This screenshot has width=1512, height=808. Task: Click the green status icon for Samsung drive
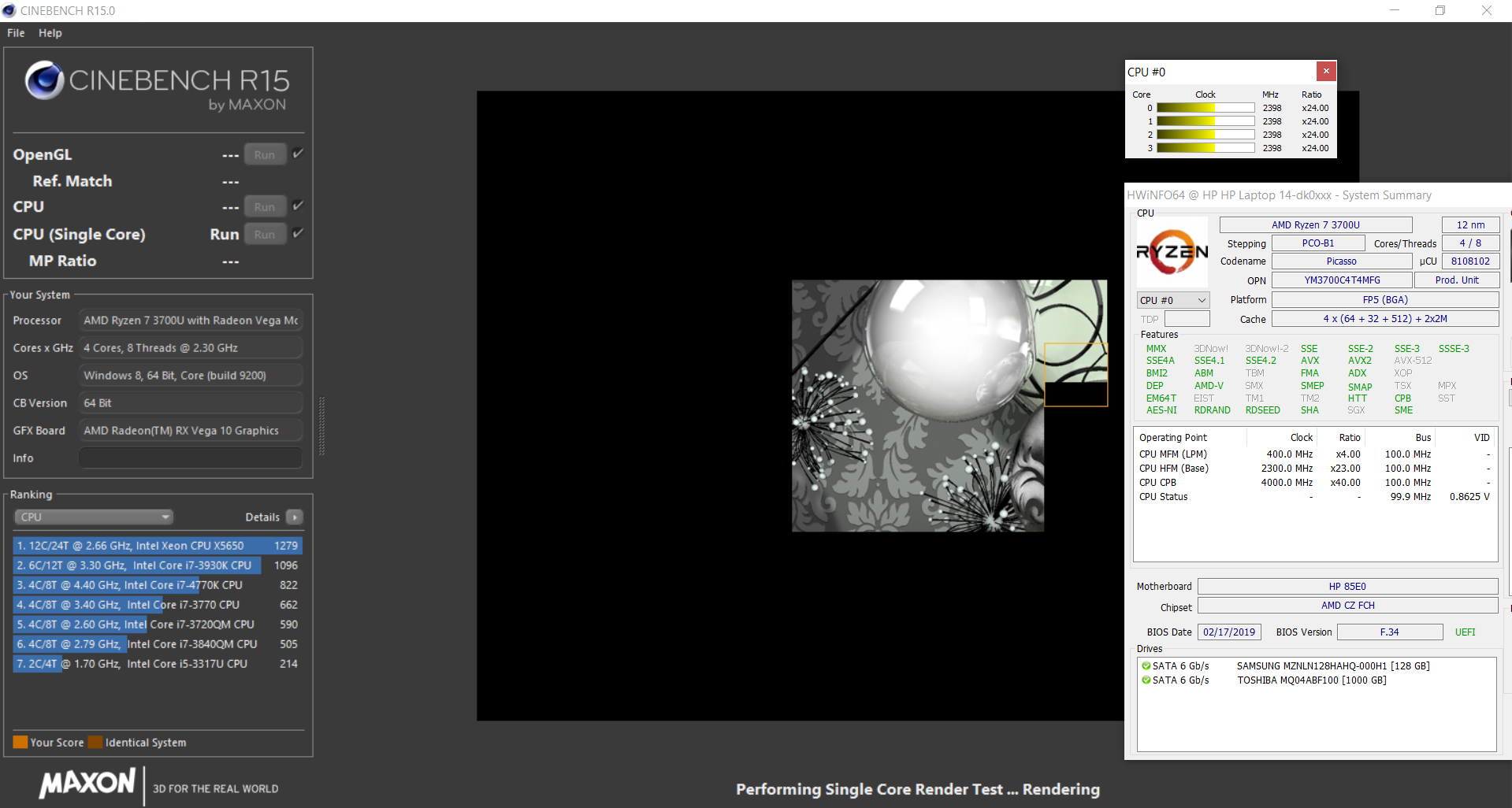click(x=1146, y=666)
